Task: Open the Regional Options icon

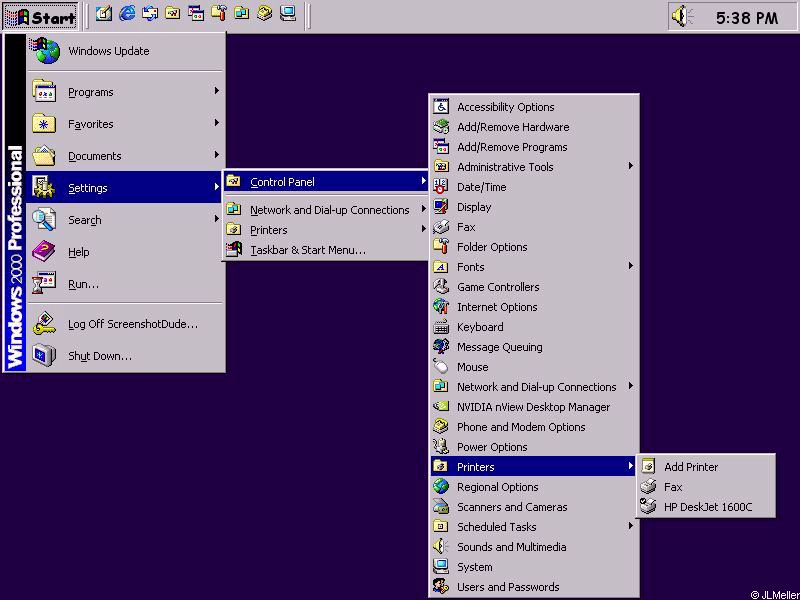Action: pyautogui.click(x=441, y=486)
